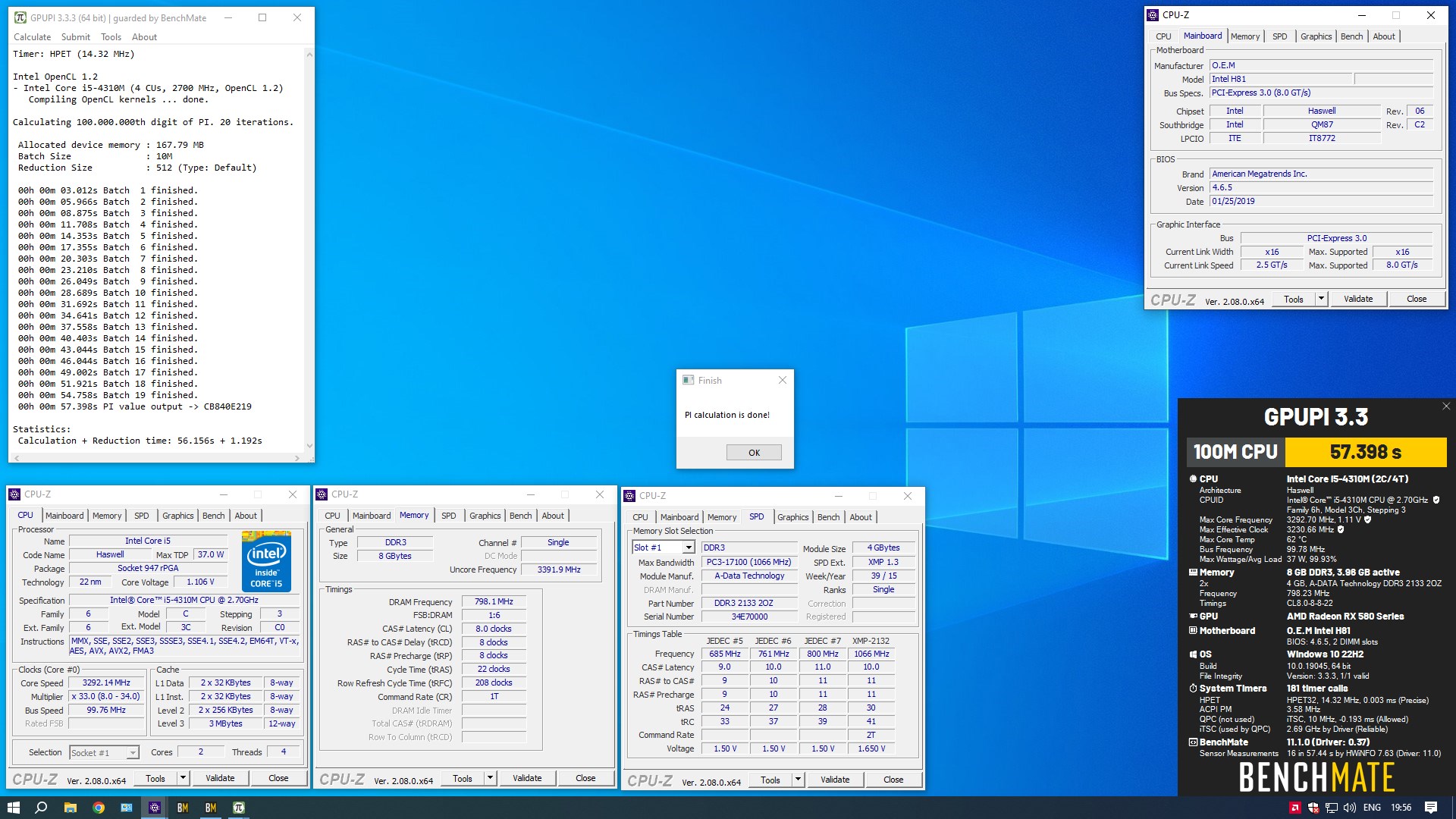Open Google Chrome from taskbar
The width and height of the screenshot is (1456, 819).
click(x=99, y=808)
